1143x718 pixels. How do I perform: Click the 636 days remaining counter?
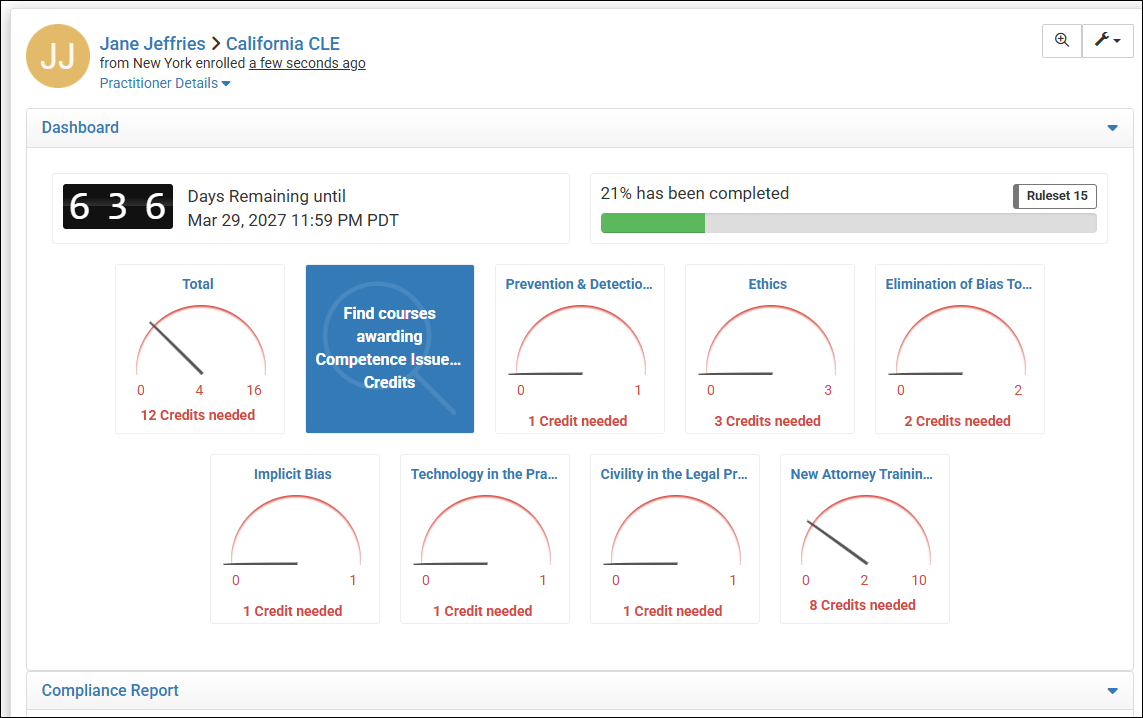tap(118, 206)
